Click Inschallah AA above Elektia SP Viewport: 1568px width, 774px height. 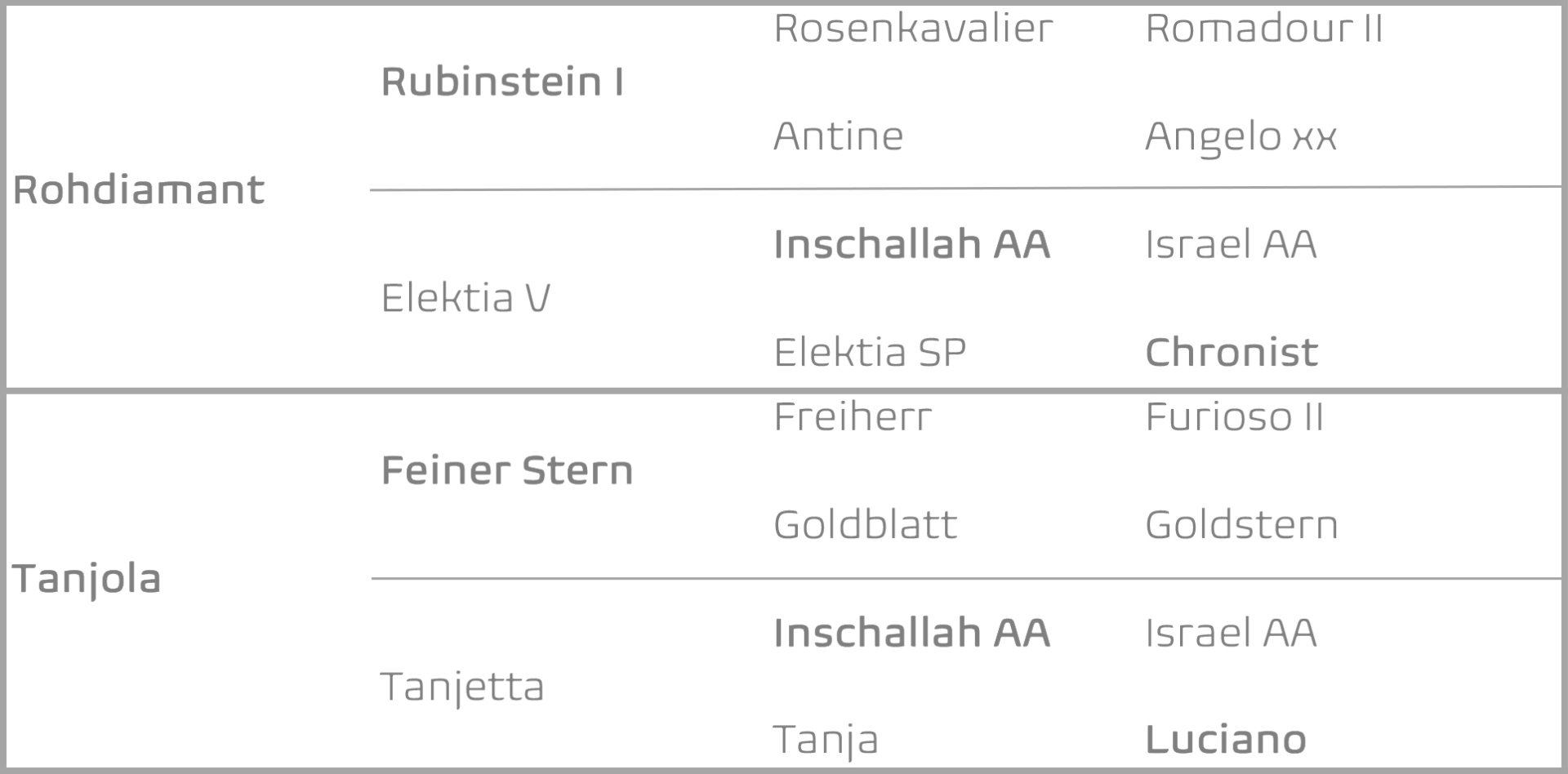tap(911, 244)
